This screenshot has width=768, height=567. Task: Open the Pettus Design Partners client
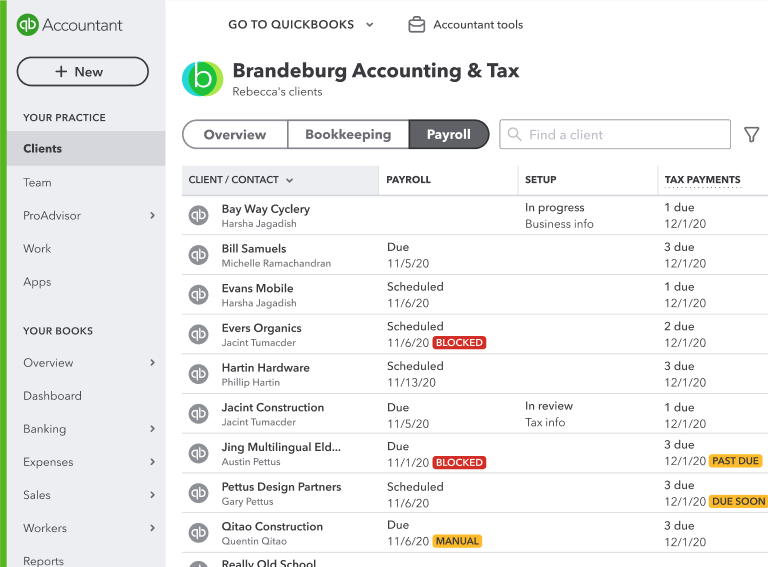pyautogui.click(x=281, y=487)
